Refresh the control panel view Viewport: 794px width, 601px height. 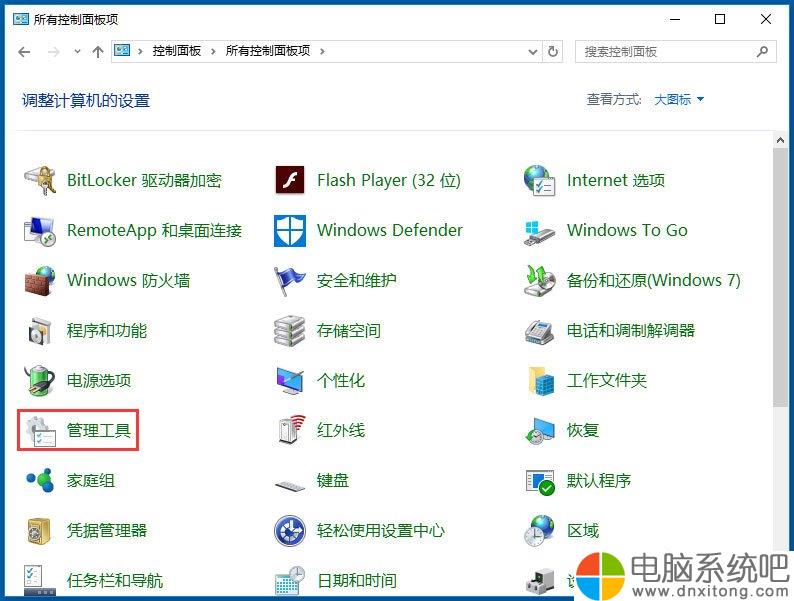[x=553, y=52]
